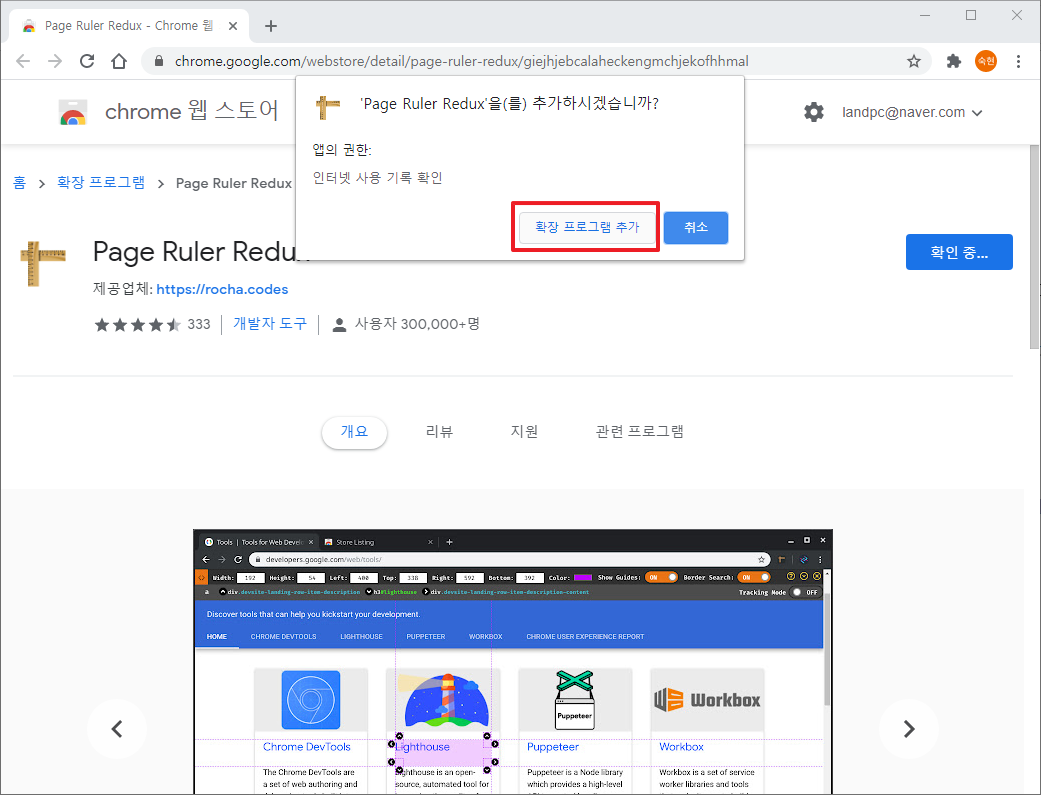Open the 관련 프로그램 tab
This screenshot has width=1041, height=795.
[638, 431]
